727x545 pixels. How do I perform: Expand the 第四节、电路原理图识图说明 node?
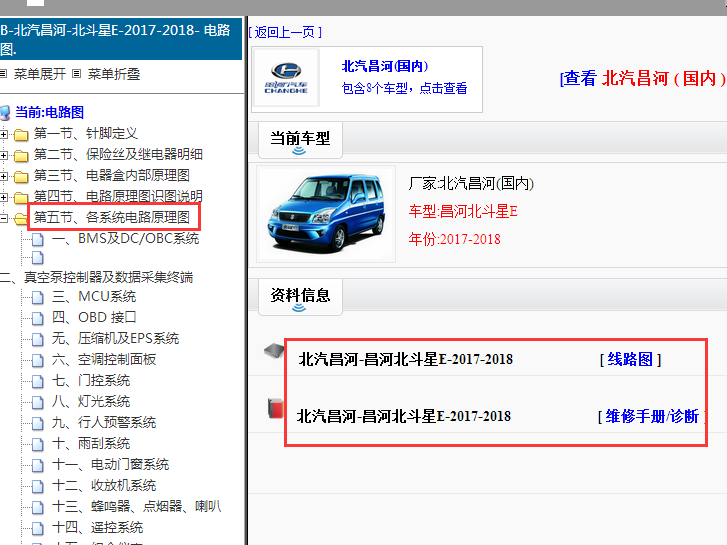(4, 197)
